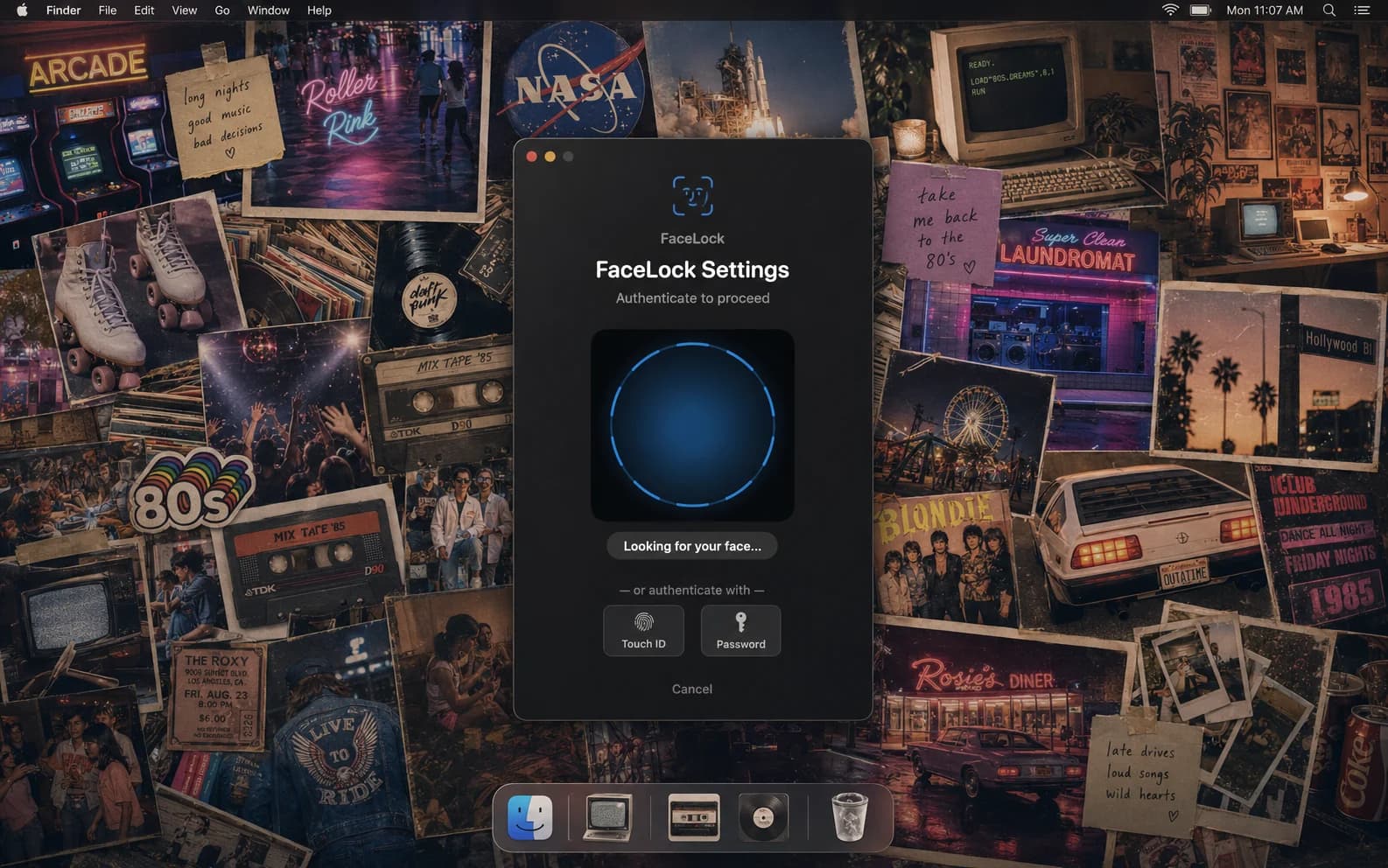
Task: Click the Wi-Fi status icon
Action: 1170,10
